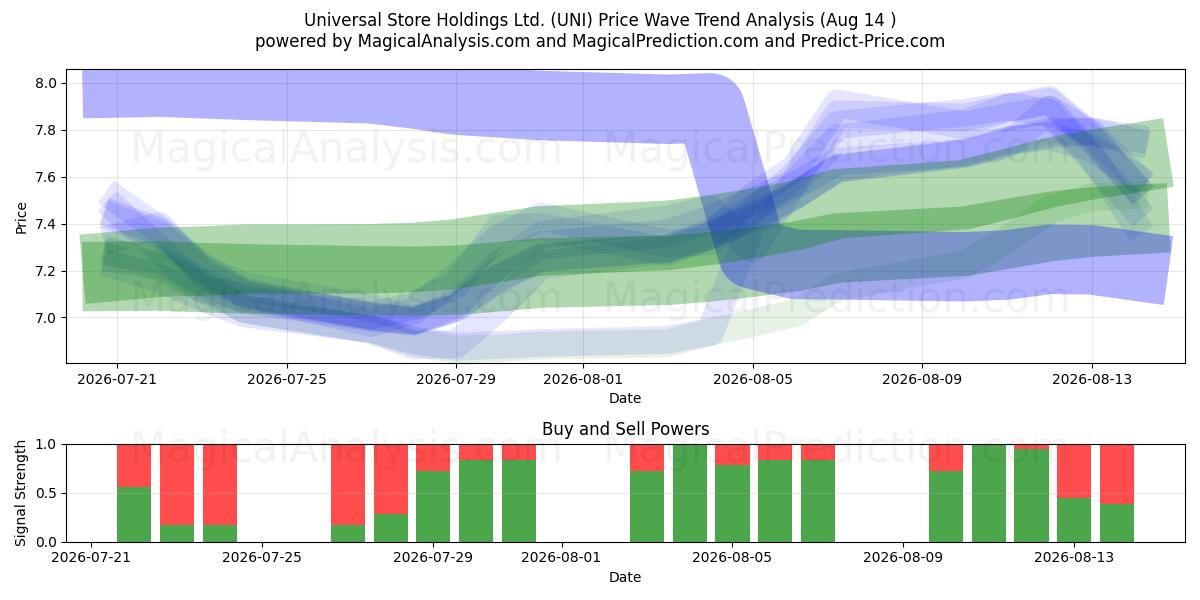The height and width of the screenshot is (600, 1200).
Task: Click the 1.0 signal strength tick
Action: (x=48, y=444)
